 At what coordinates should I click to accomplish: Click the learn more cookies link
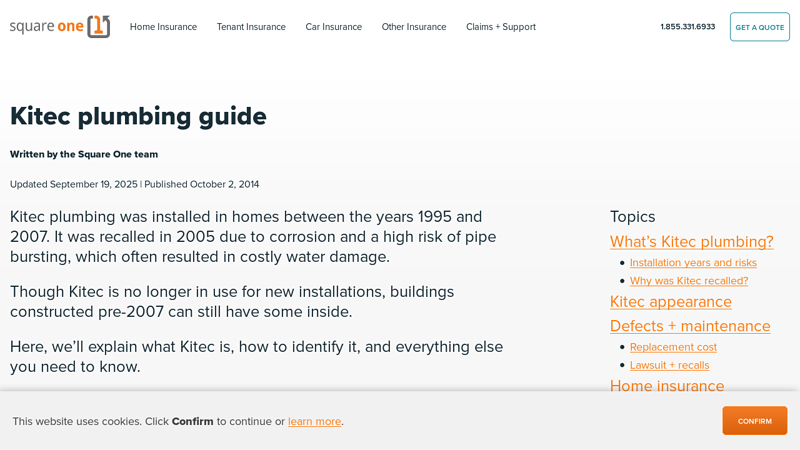point(315,421)
